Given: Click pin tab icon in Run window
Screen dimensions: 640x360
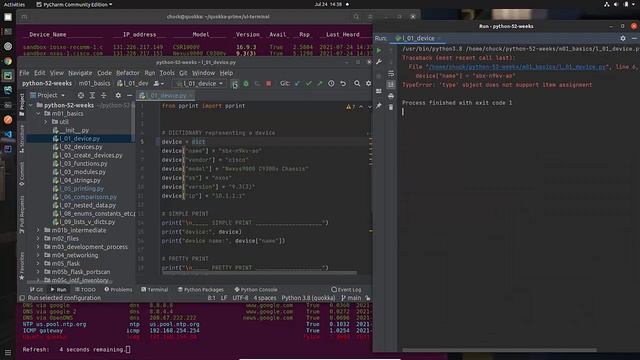Looking at the screenshot, I should click(379, 106).
